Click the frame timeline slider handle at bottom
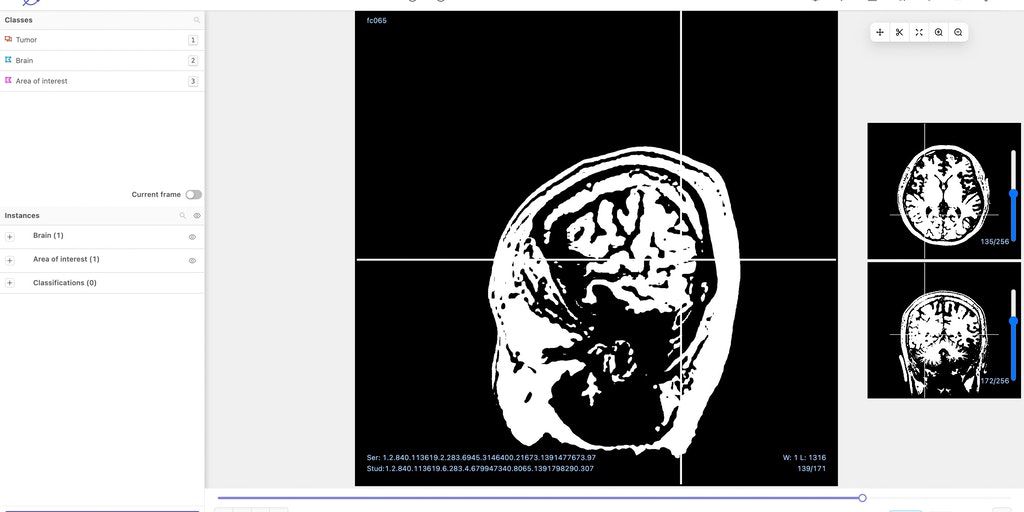The image size is (1024, 512). [x=862, y=498]
